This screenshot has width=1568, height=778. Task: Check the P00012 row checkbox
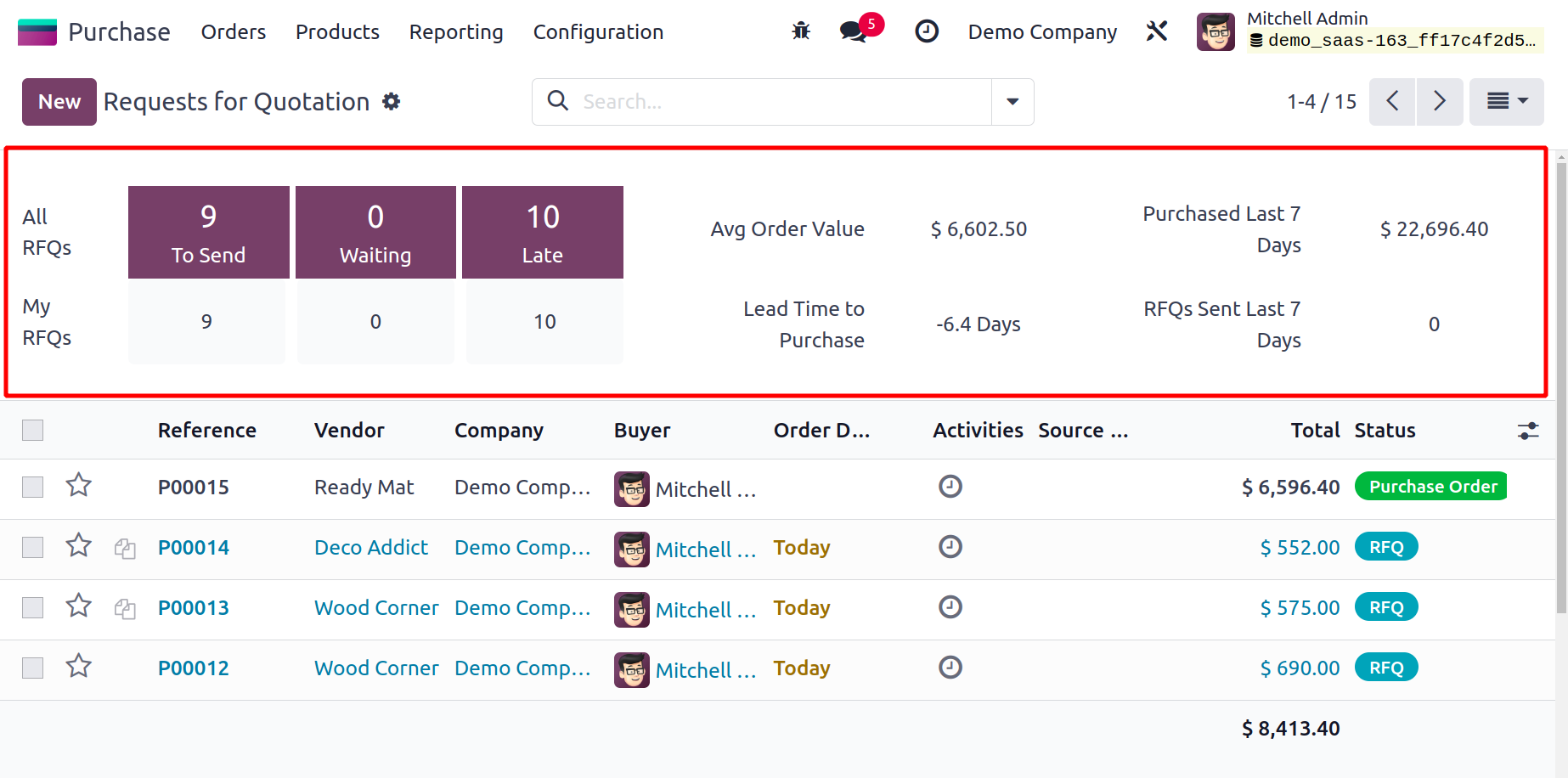click(x=33, y=668)
